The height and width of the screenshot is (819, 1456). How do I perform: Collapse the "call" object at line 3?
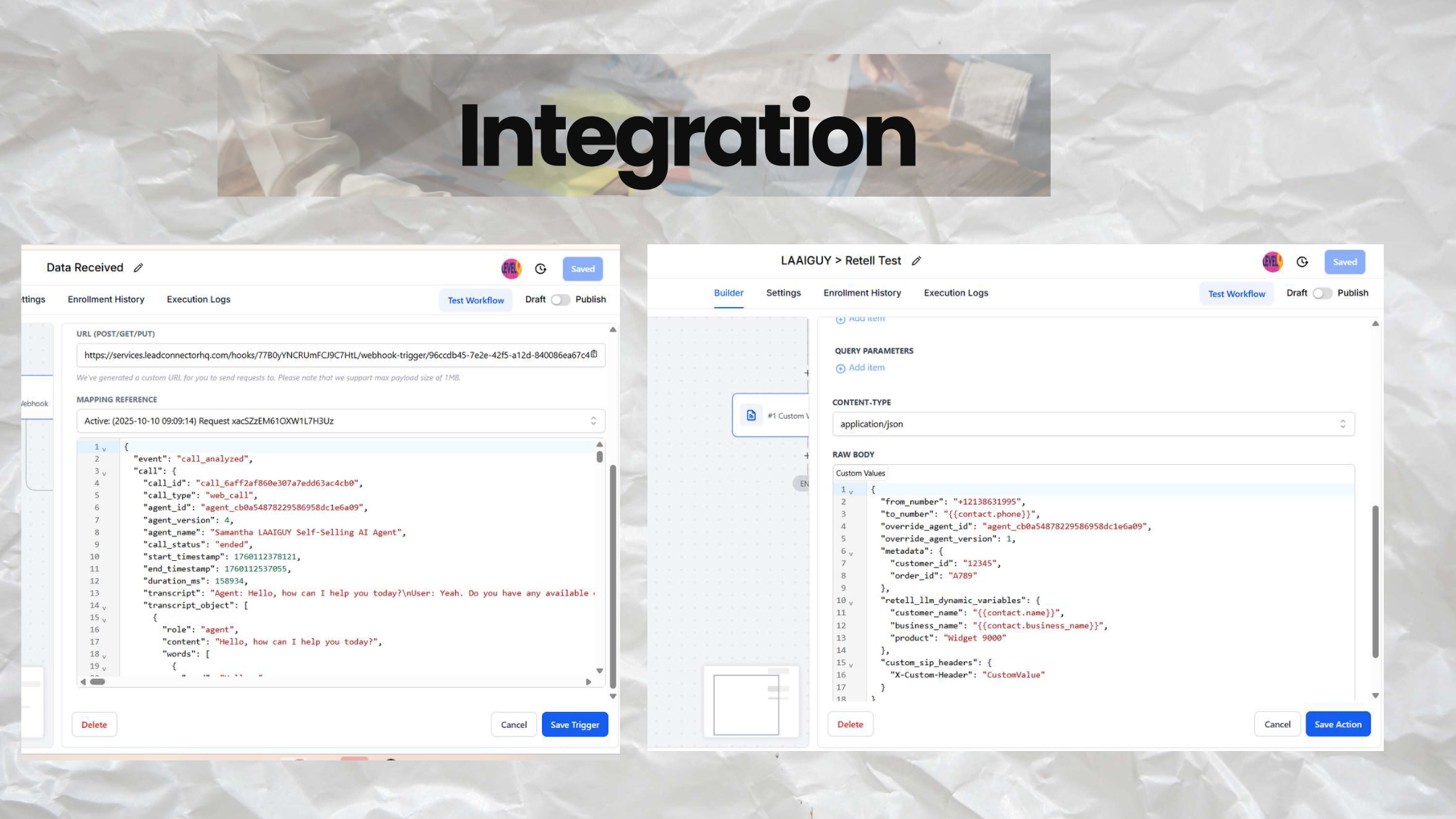[x=105, y=473]
